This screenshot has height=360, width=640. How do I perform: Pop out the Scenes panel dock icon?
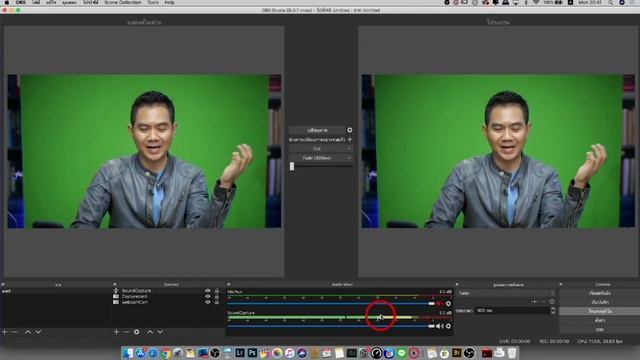coord(3,284)
